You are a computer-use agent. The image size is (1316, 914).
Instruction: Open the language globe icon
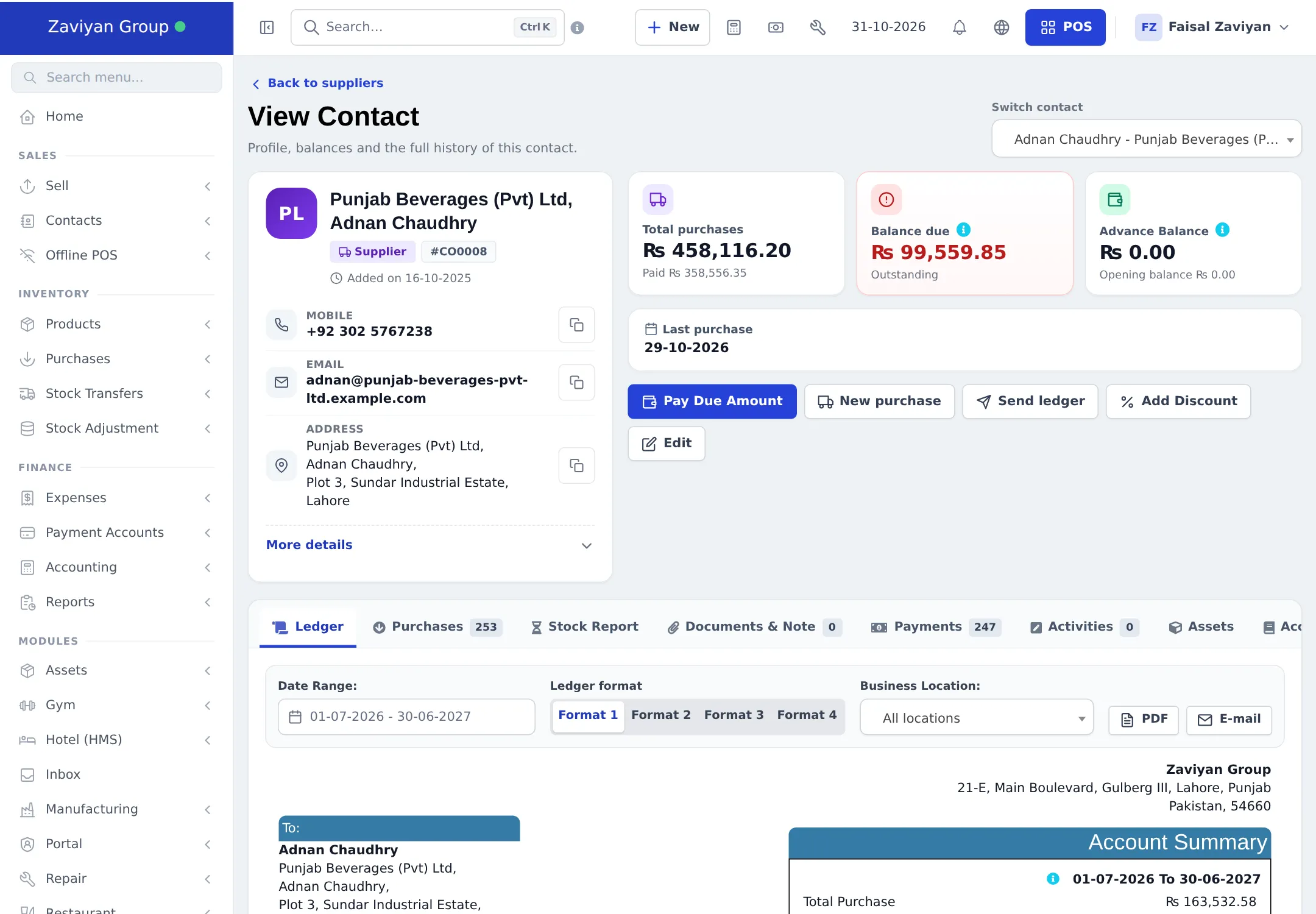pyautogui.click(x=1002, y=27)
